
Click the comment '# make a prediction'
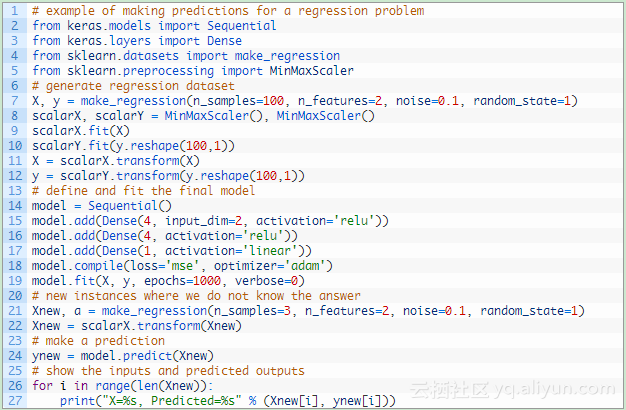coord(98,341)
